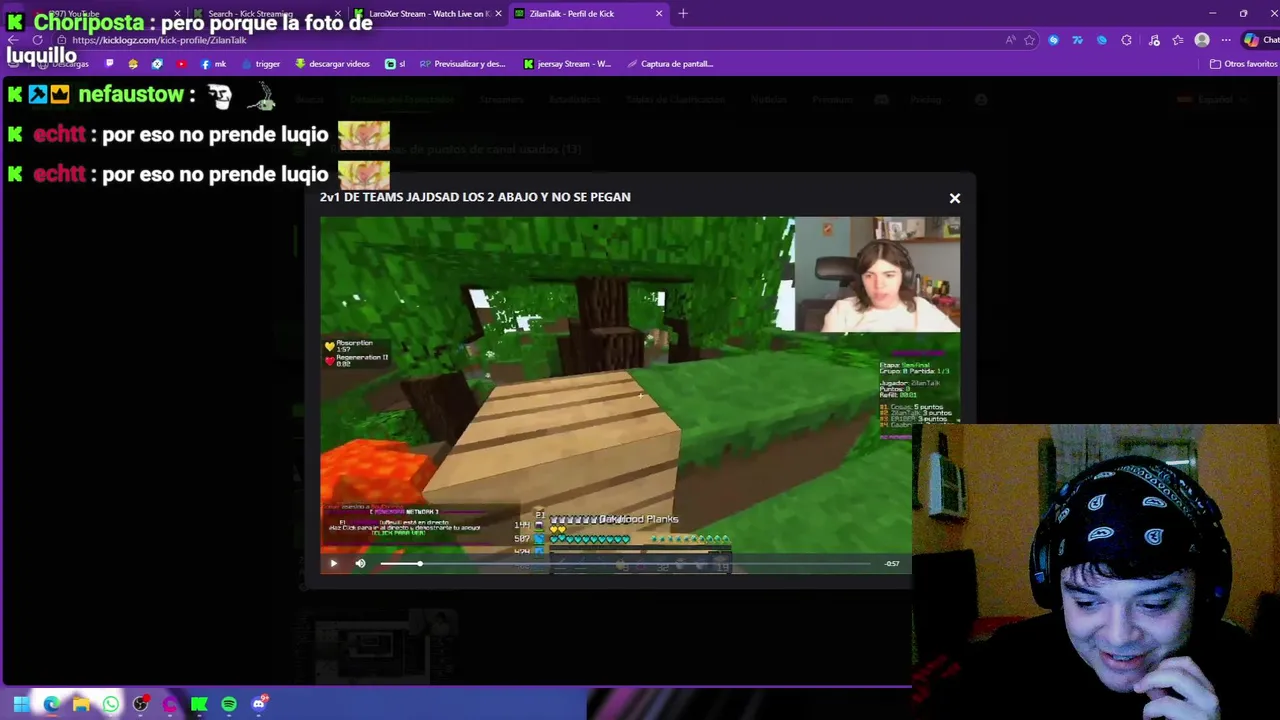Open the Captura de pantall... bookmark

click(x=670, y=64)
